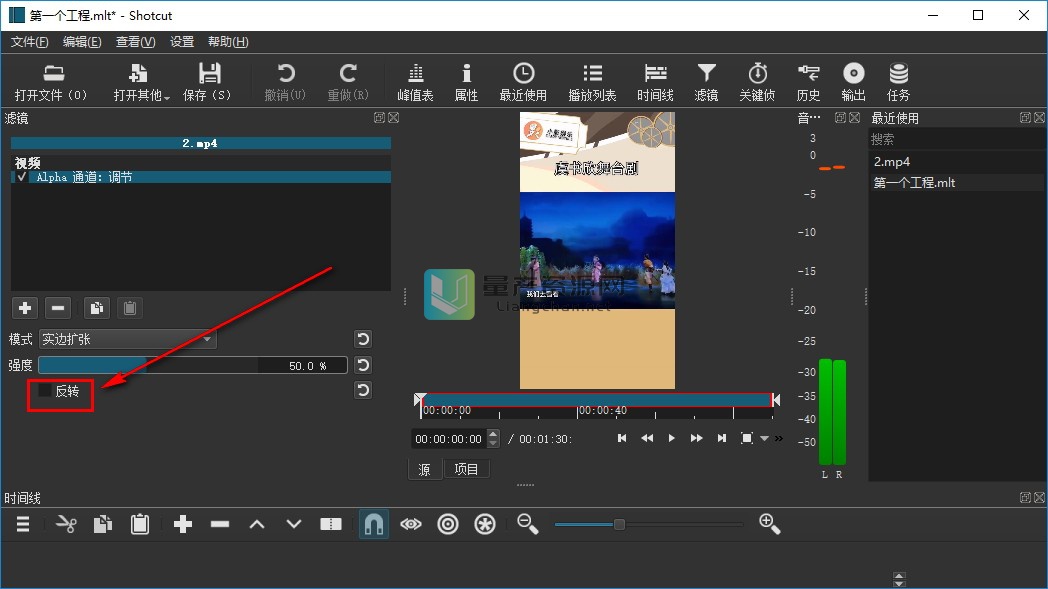Show the 峰值表 peak meter panel
1048x589 pixels.
point(415,82)
